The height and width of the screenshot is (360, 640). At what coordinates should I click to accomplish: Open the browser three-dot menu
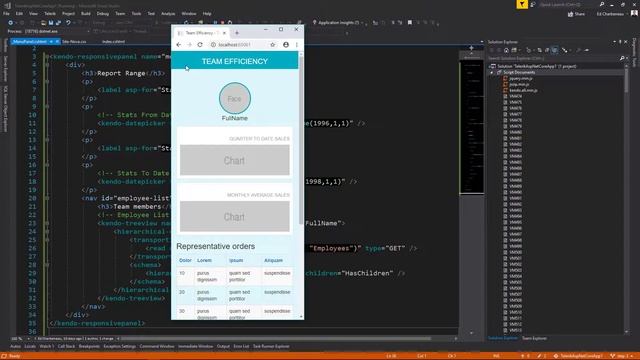pyautogui.click(x=297, y=44)
